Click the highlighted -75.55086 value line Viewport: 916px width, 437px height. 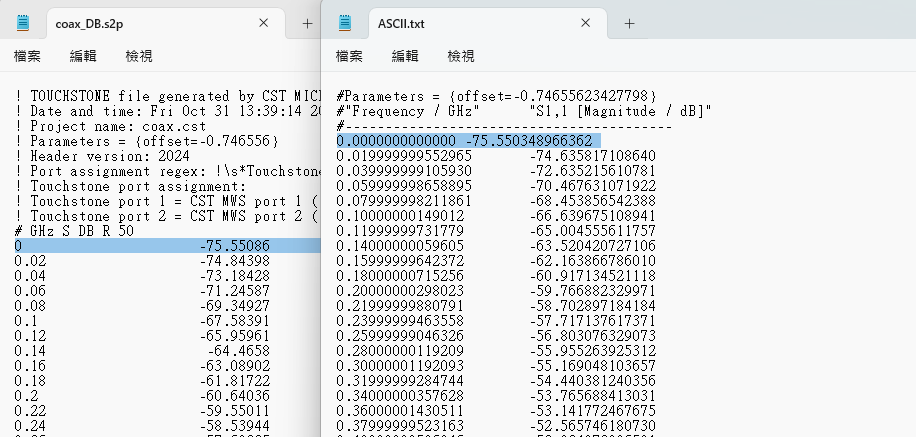[x=168, y=246]
